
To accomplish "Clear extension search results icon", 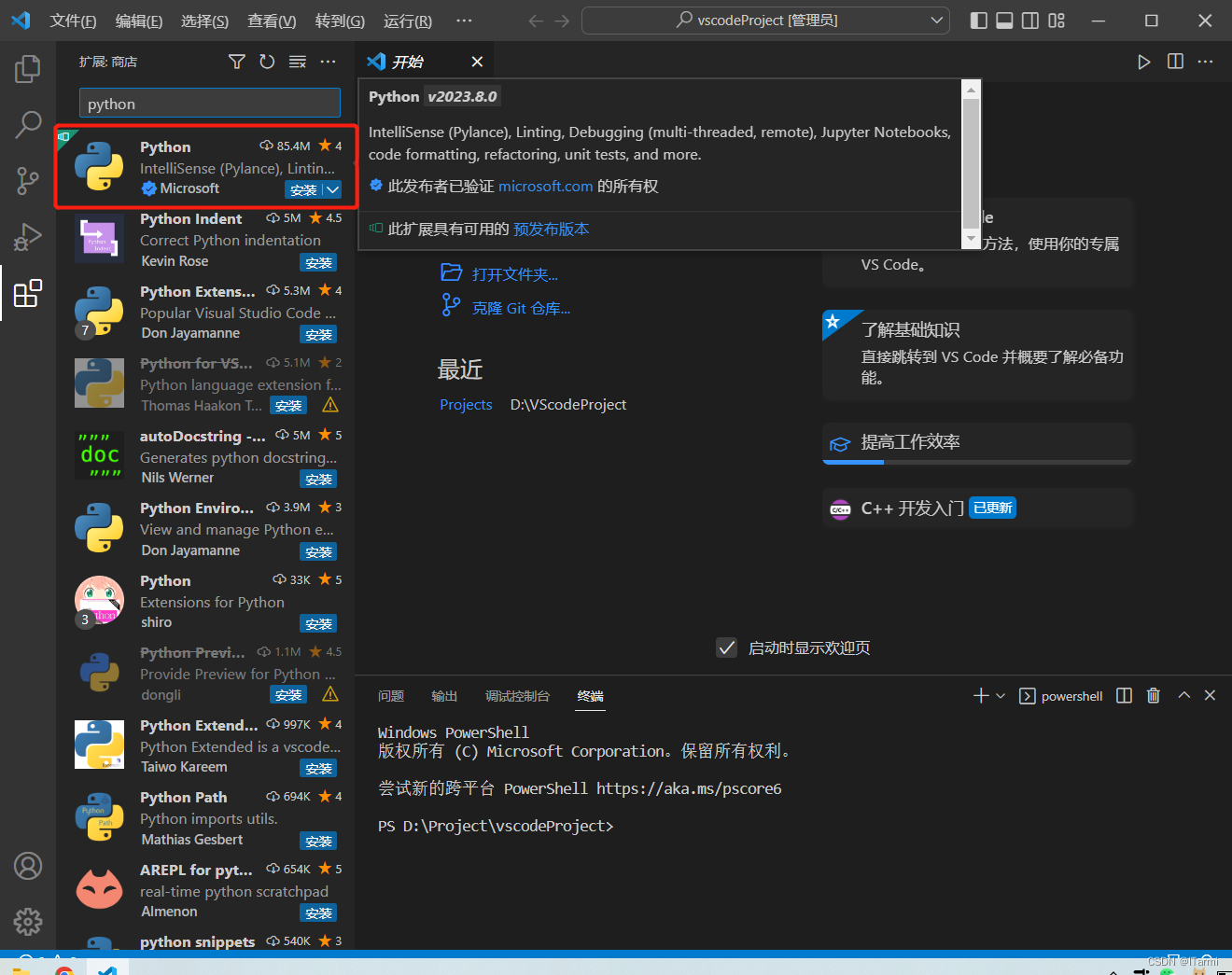I will tap(298, 62).
